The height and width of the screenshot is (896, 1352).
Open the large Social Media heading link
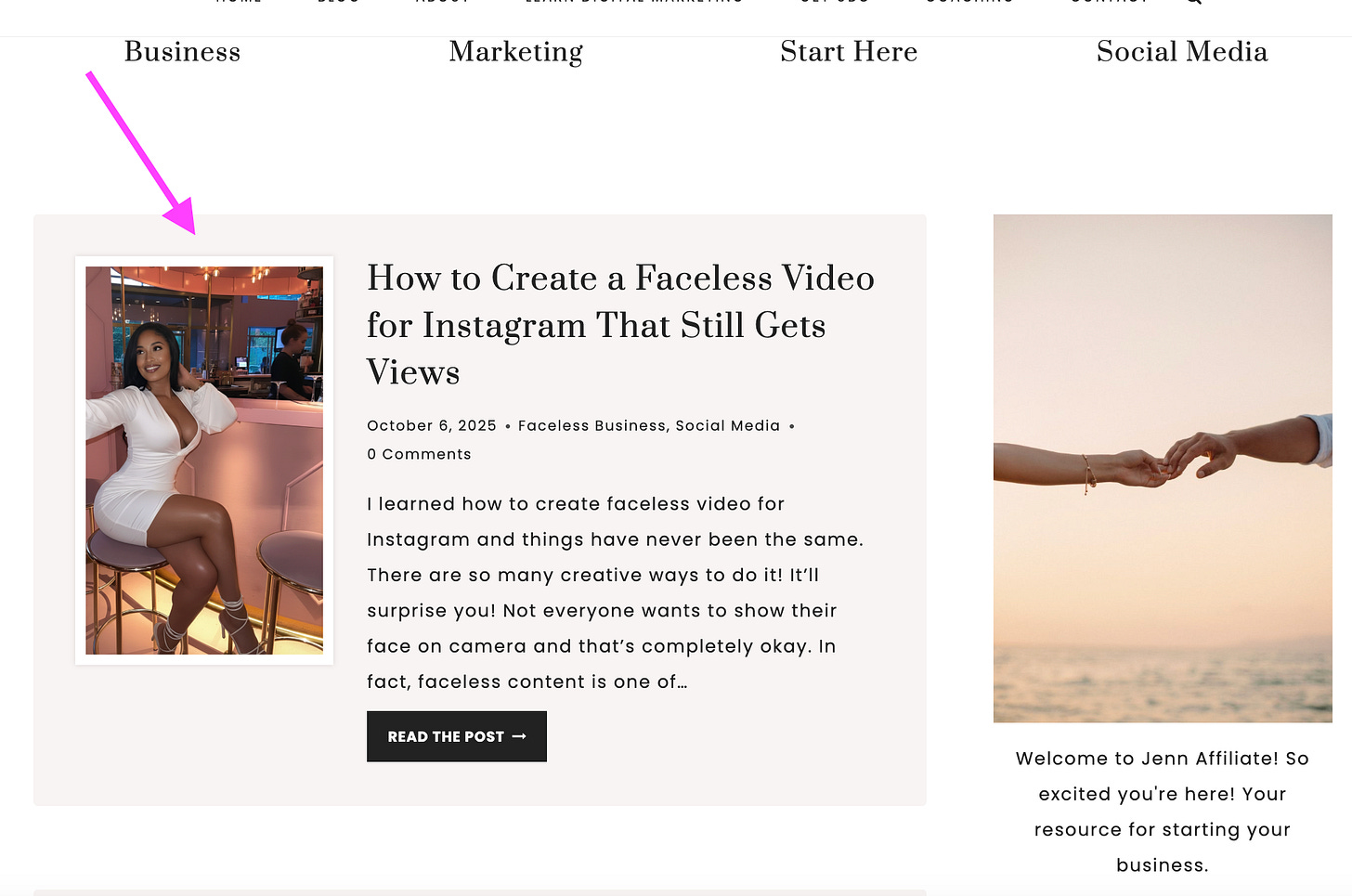(x=1181, y=52)
